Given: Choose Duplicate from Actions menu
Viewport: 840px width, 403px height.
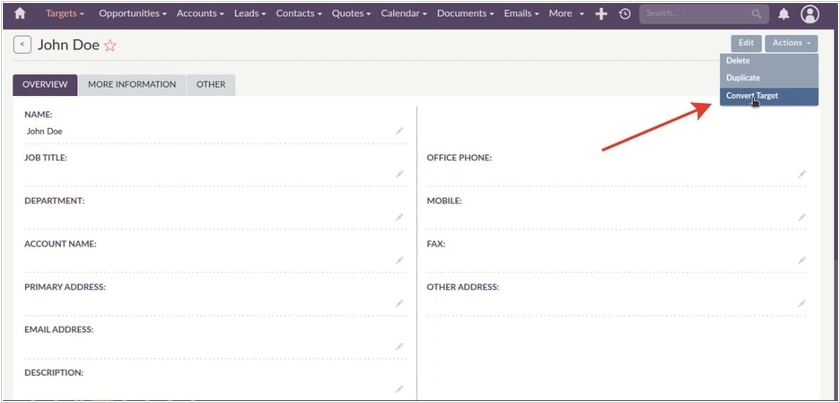Looking at the screenshot, I should (769, 78).
